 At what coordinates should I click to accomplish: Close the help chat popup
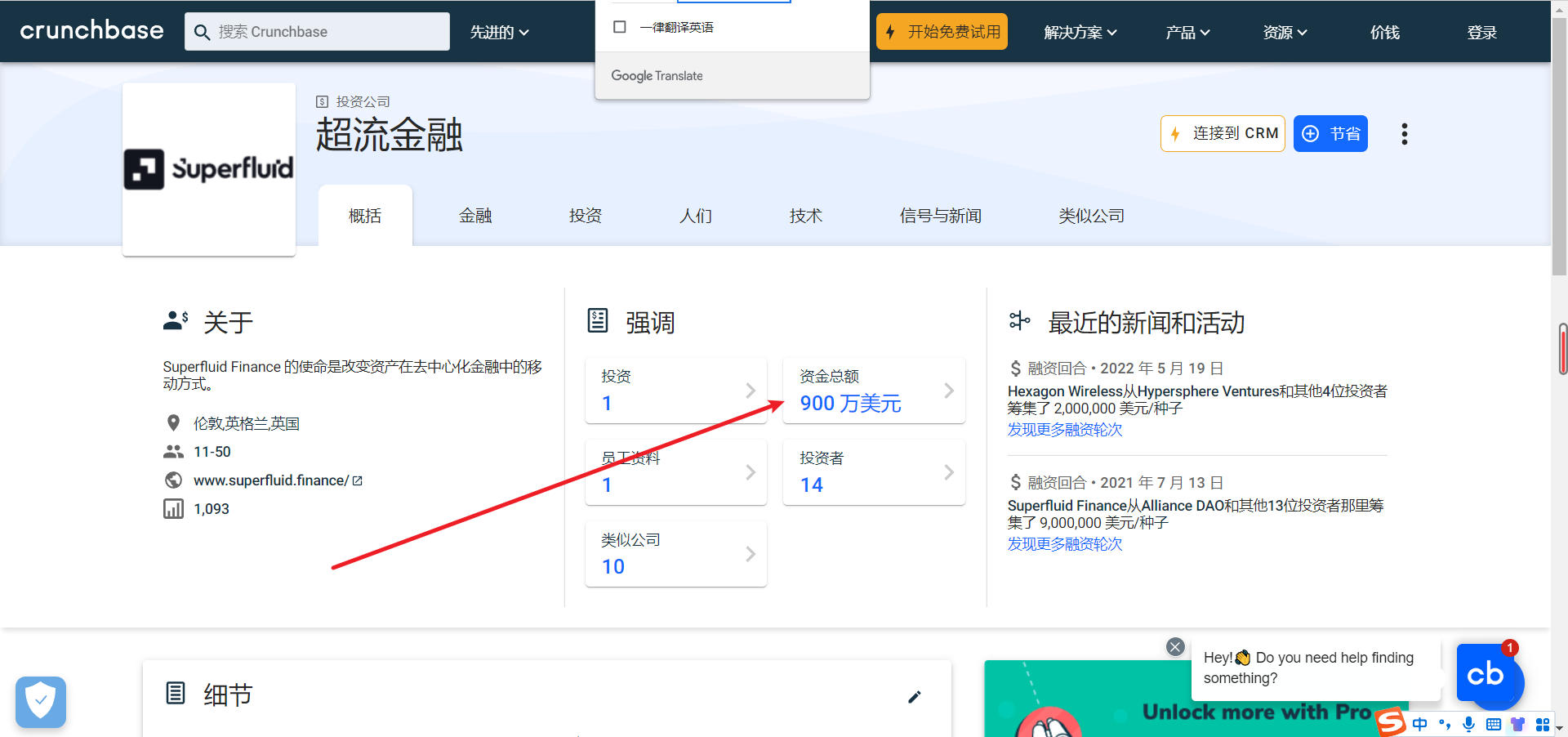point(1175,647)
